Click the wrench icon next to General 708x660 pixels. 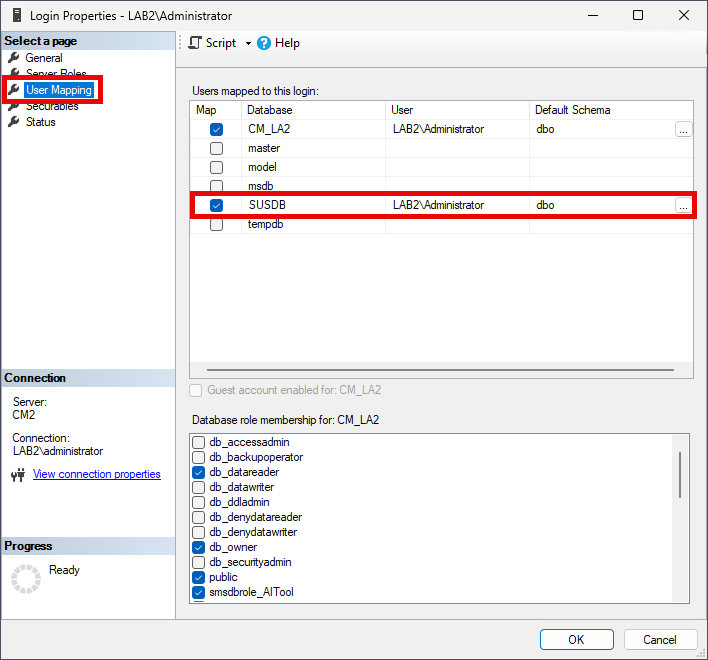(x=14, y=58)
